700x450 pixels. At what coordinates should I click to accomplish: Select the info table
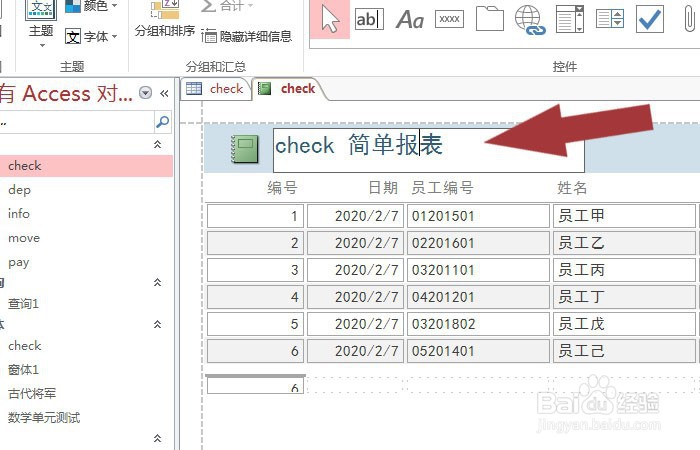(86, 214)
